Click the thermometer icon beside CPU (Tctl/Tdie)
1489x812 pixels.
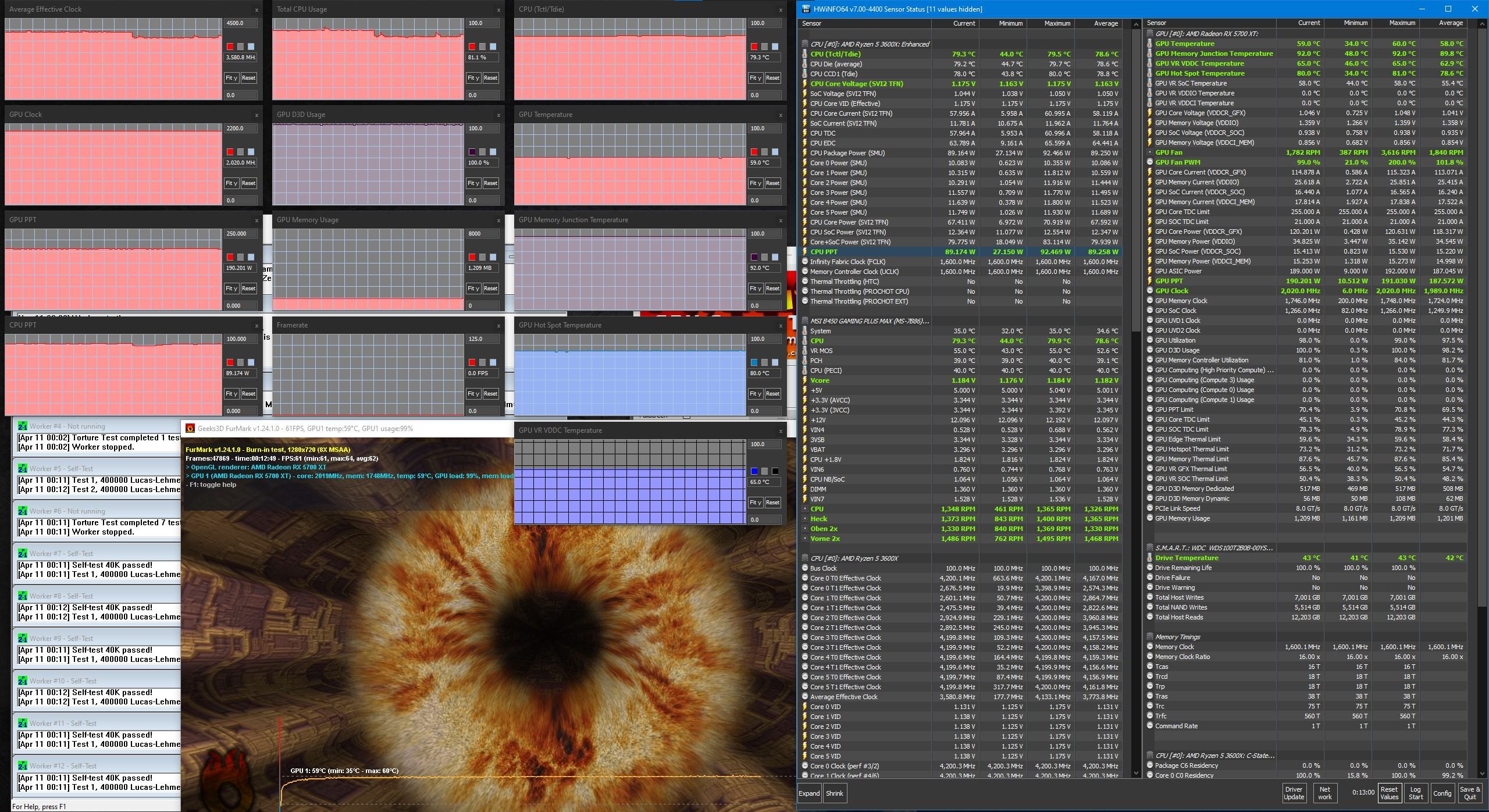pos(805,54)
